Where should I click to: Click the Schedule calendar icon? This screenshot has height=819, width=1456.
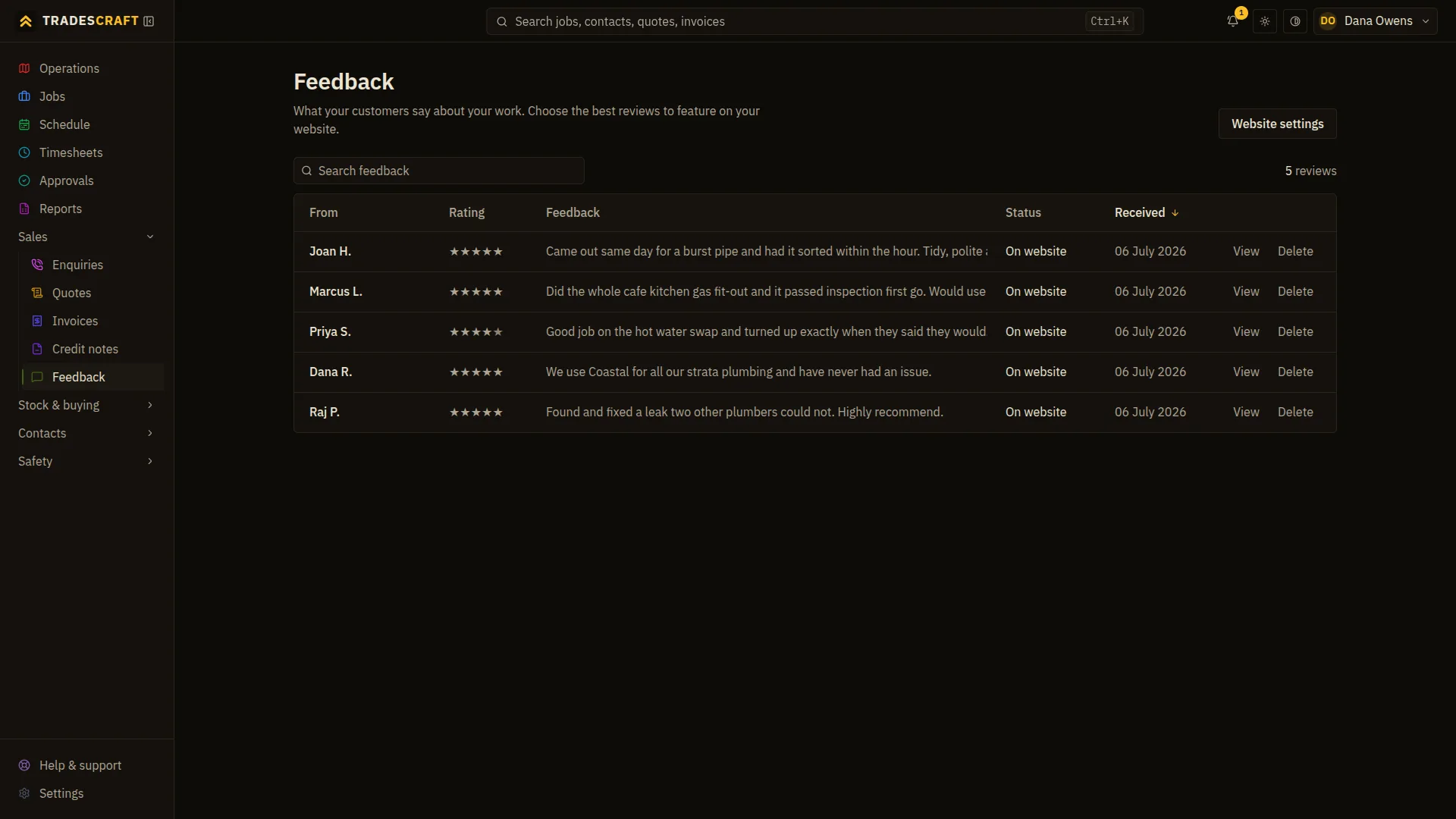pos(24,124)
